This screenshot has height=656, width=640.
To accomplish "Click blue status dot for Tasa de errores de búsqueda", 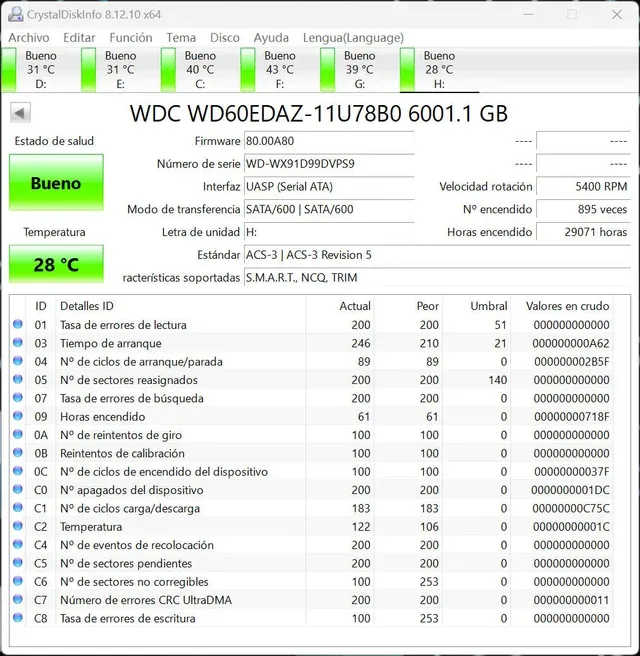I will click(x=18, y=397).
